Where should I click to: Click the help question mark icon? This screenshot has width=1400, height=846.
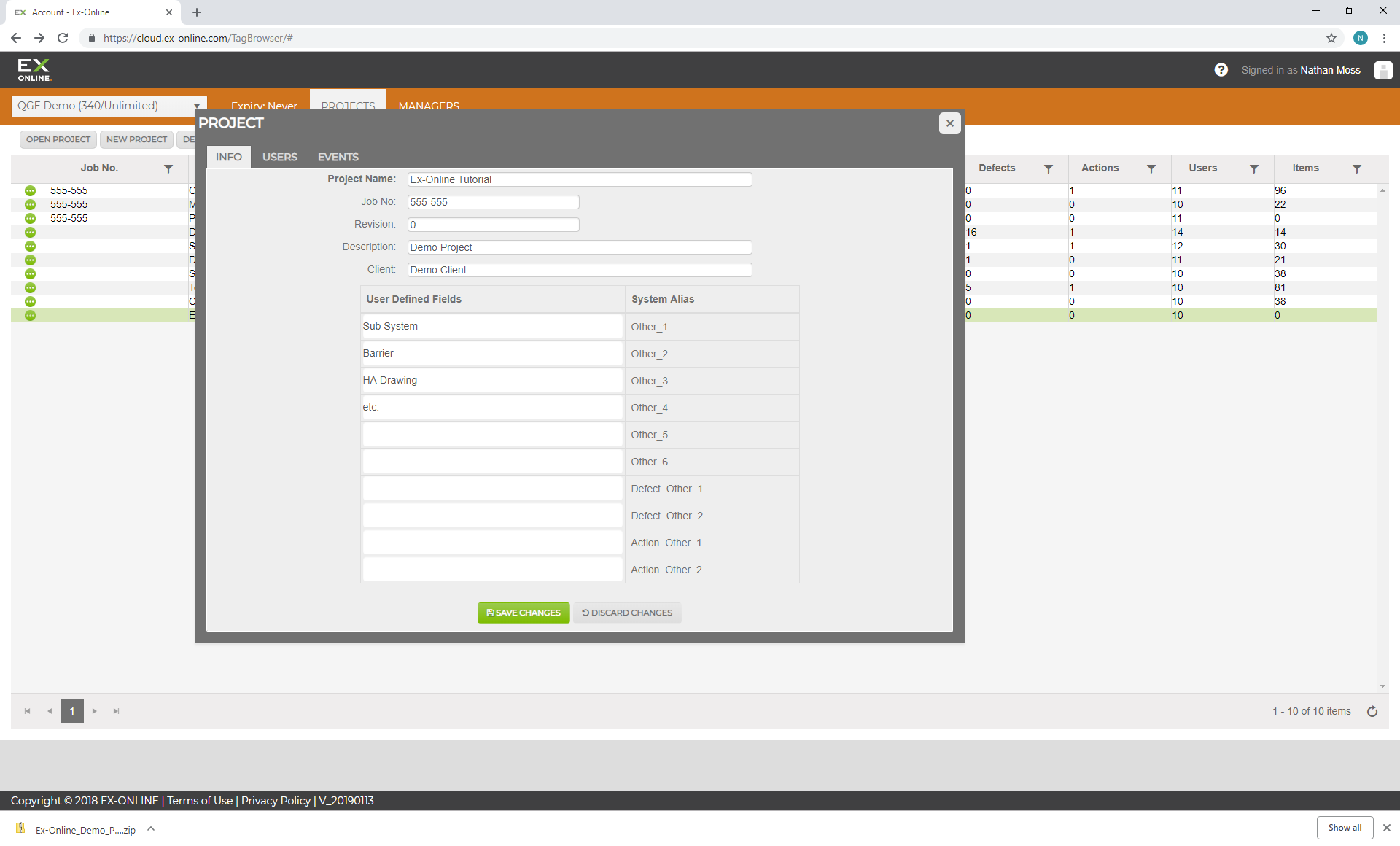pos(1221,70)
